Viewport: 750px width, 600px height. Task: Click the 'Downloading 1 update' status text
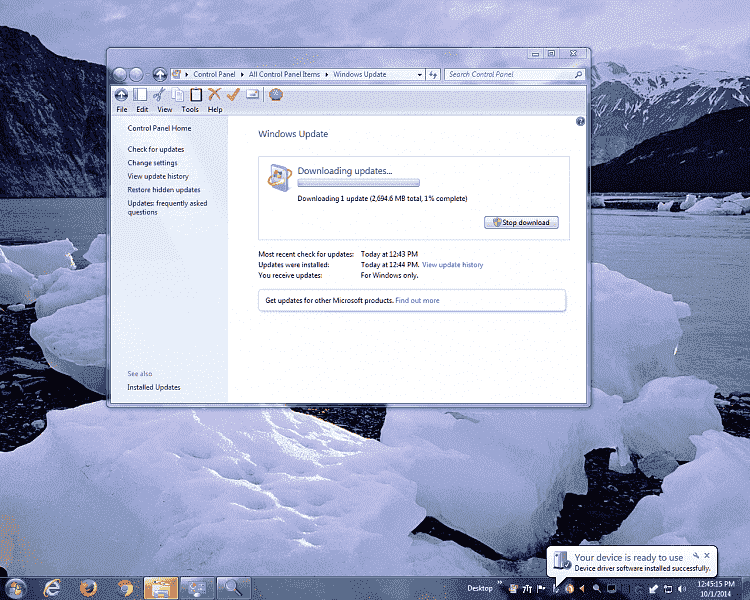tap(382, 199)
